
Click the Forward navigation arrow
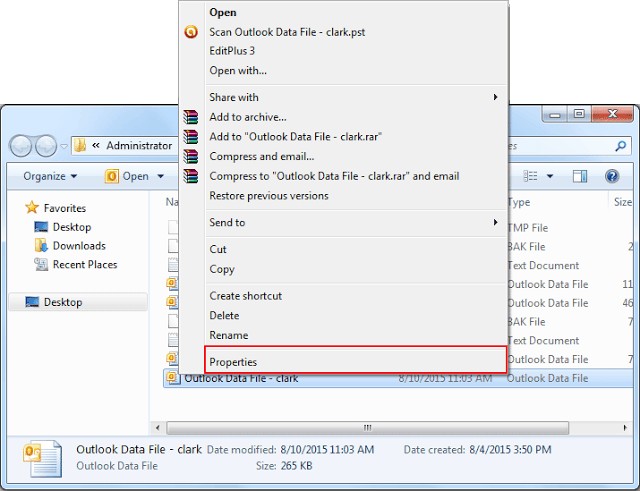(x=46, y=146)
